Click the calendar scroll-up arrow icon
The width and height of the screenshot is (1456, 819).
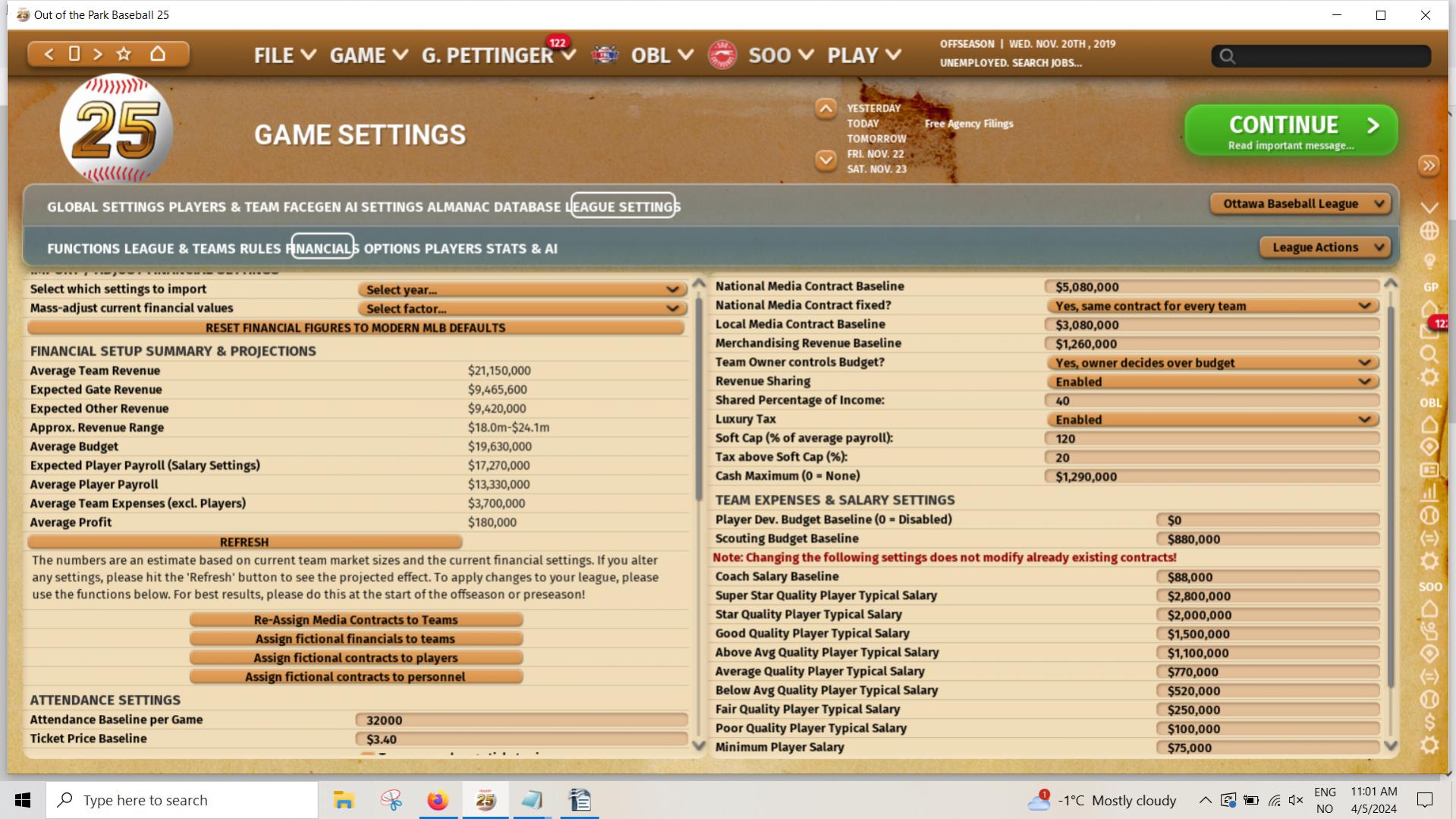click(825, 109)
